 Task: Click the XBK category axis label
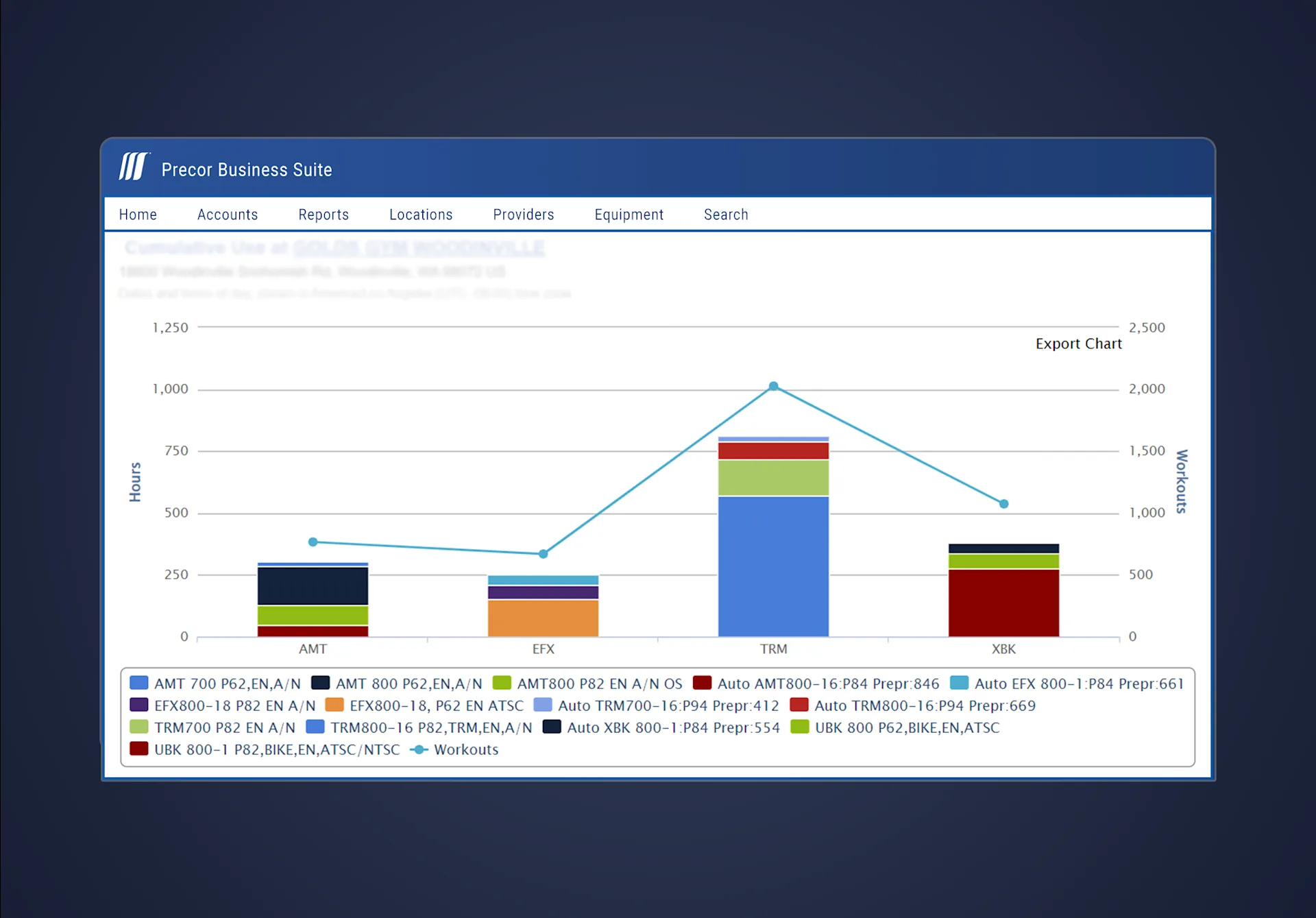point(1003,649)
